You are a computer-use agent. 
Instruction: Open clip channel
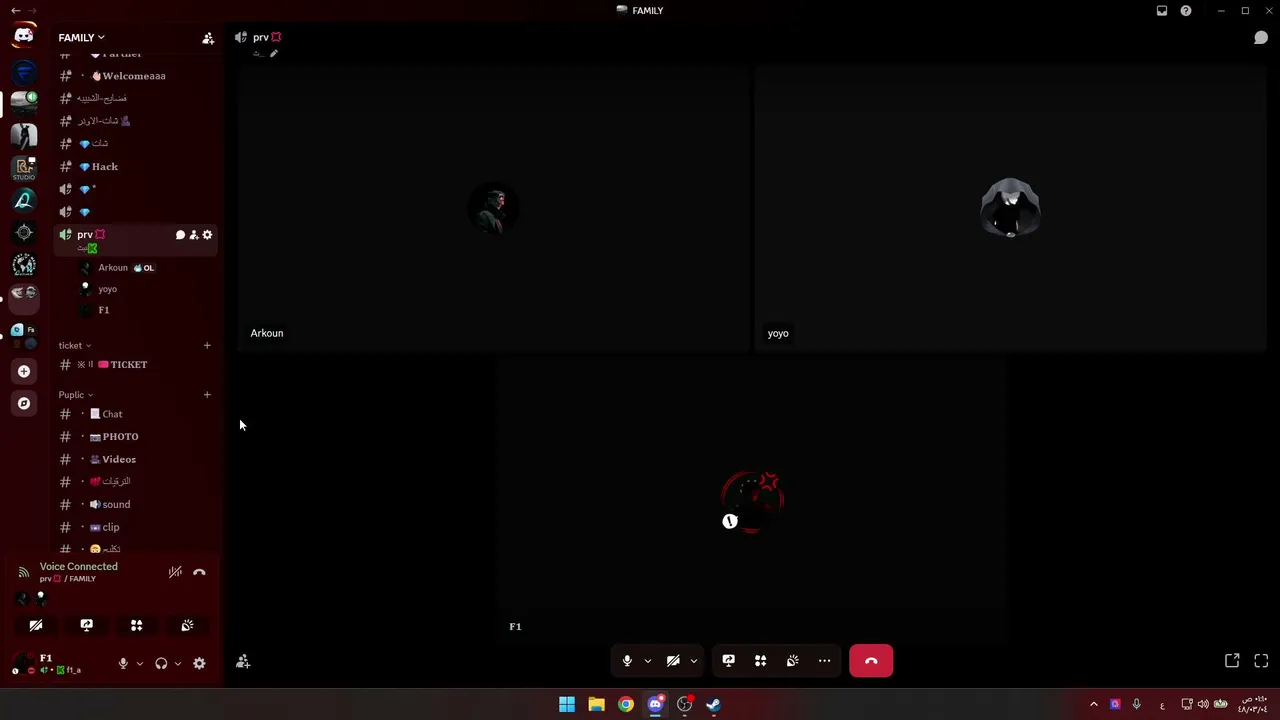coord(135,528)
